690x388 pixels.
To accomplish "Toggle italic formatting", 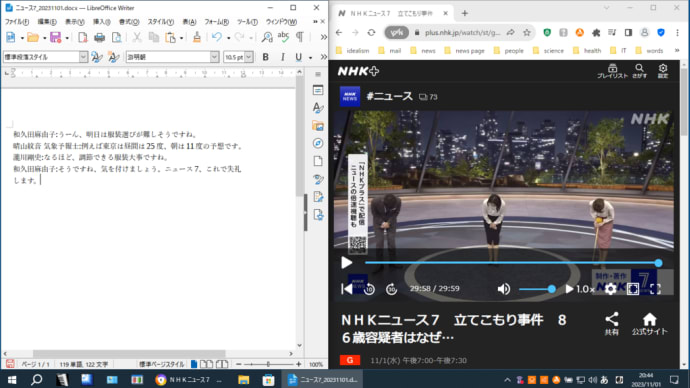I will [283, 57].
